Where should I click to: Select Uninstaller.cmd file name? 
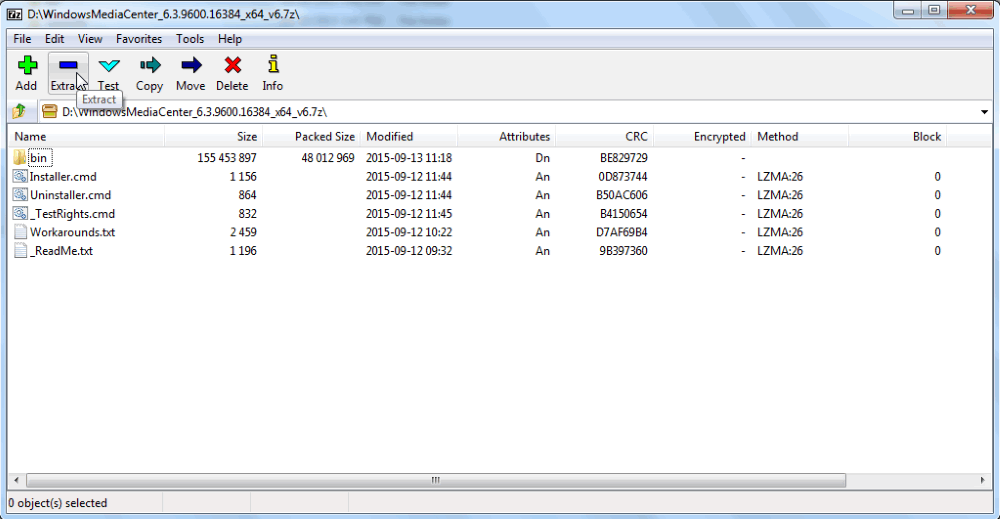coord(70,195)
